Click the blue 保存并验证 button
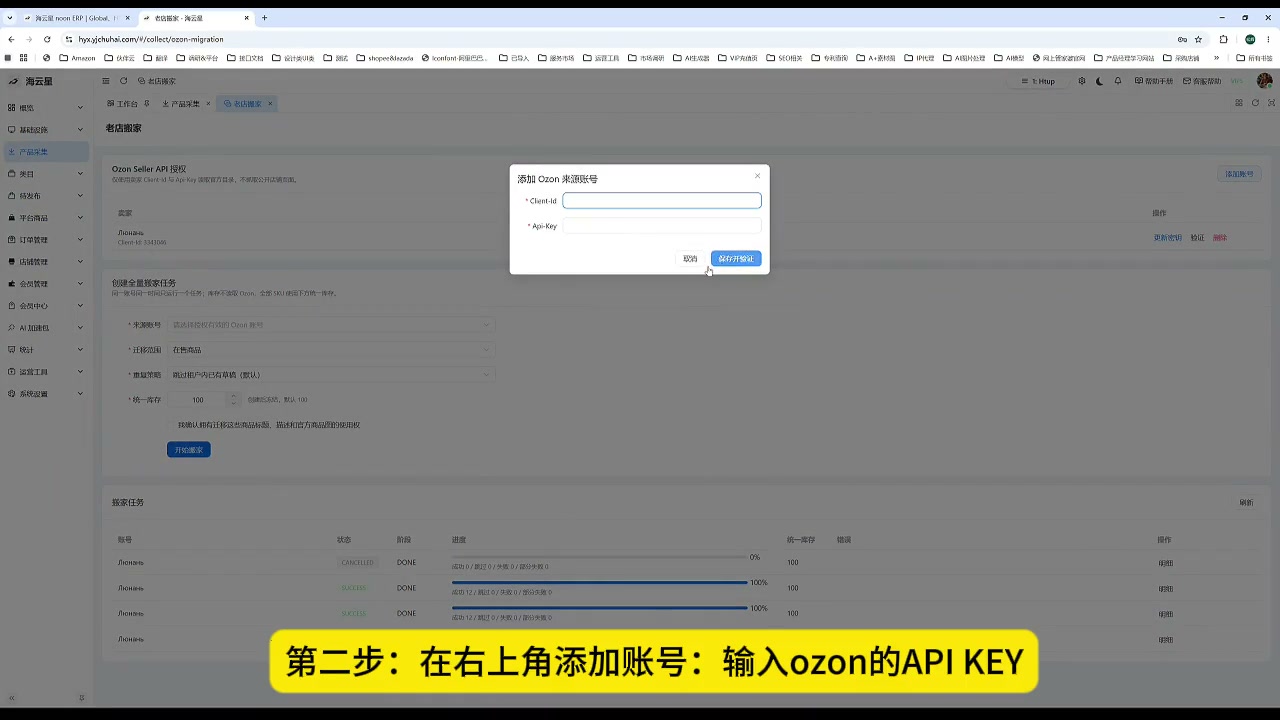Viewport: 1280px width, 720px height. point(736,259)
